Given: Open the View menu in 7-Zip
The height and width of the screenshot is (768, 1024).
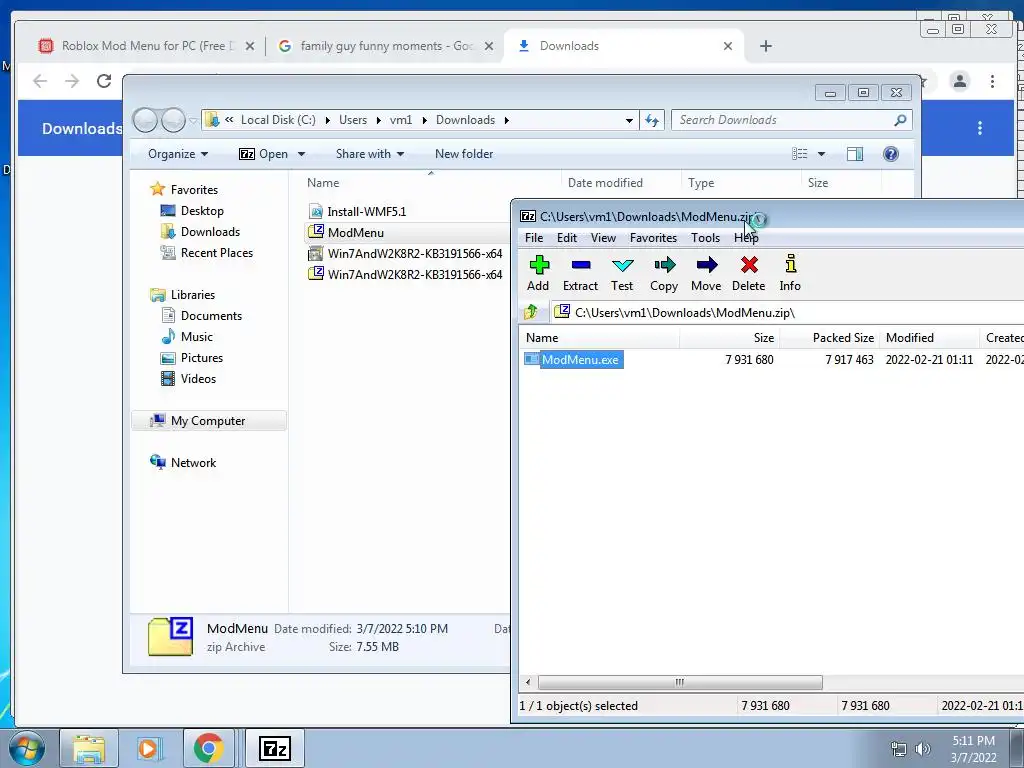Looking at the screenshot, I should point(603,238).
